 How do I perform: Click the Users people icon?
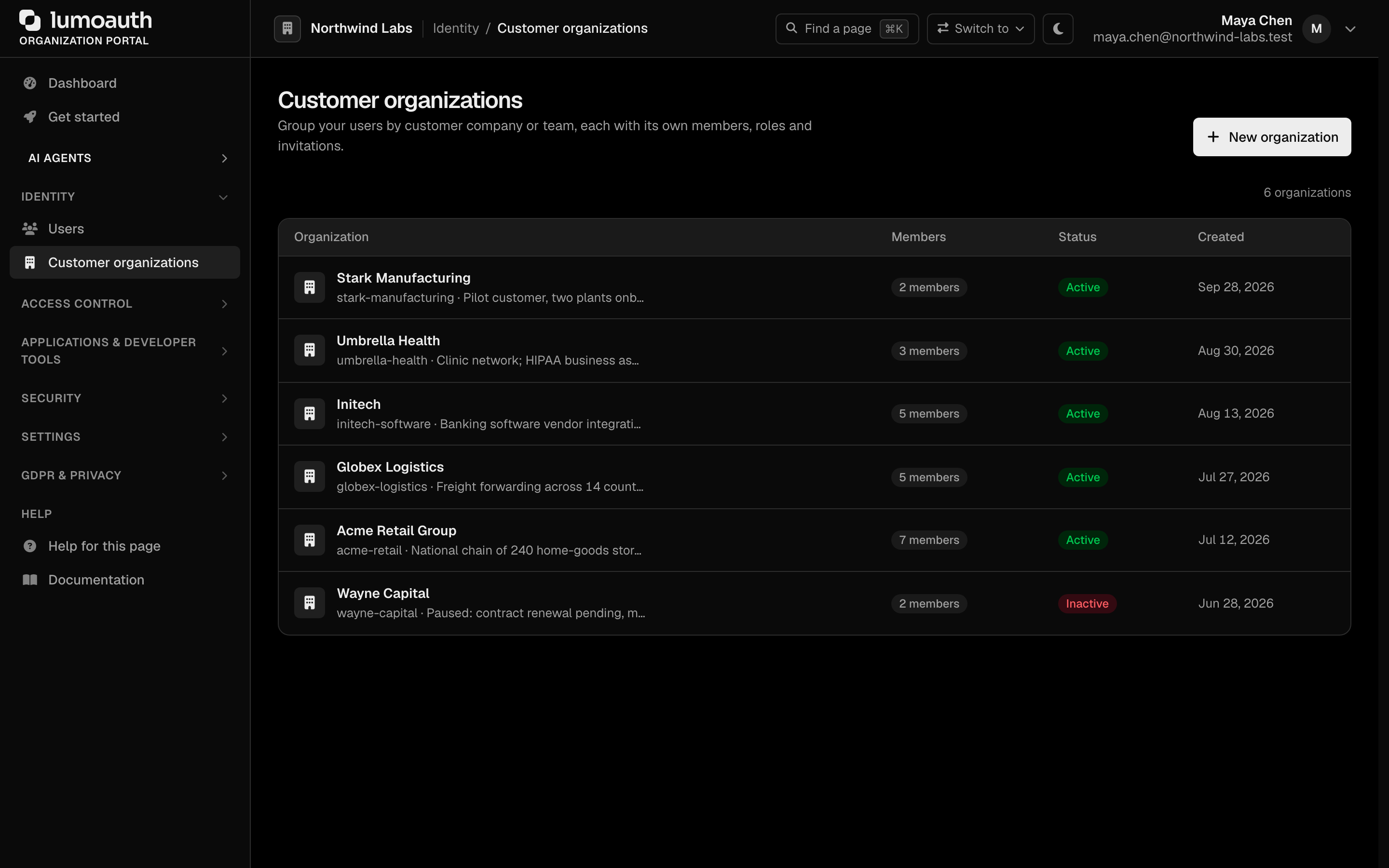tap(30, 229)
